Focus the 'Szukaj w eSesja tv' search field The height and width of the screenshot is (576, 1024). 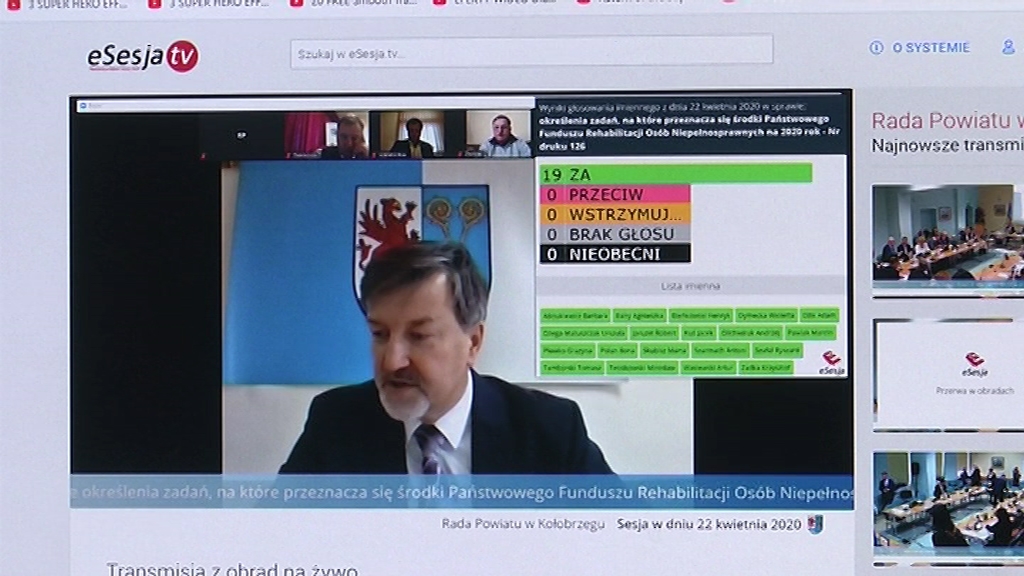click(531, 52)
